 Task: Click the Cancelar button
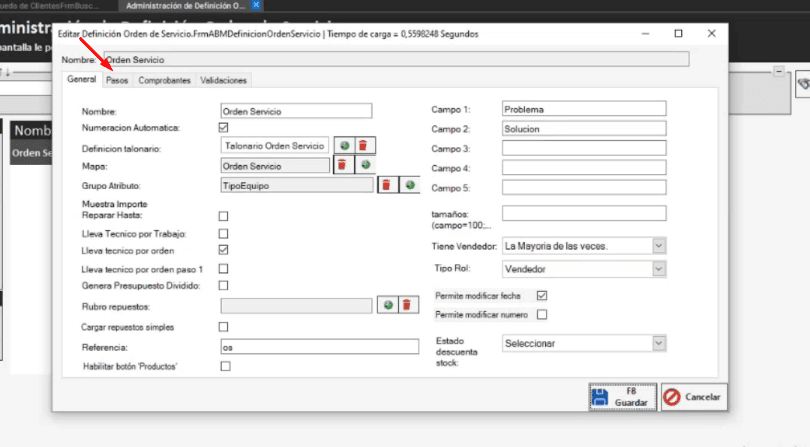coord(693,397)
